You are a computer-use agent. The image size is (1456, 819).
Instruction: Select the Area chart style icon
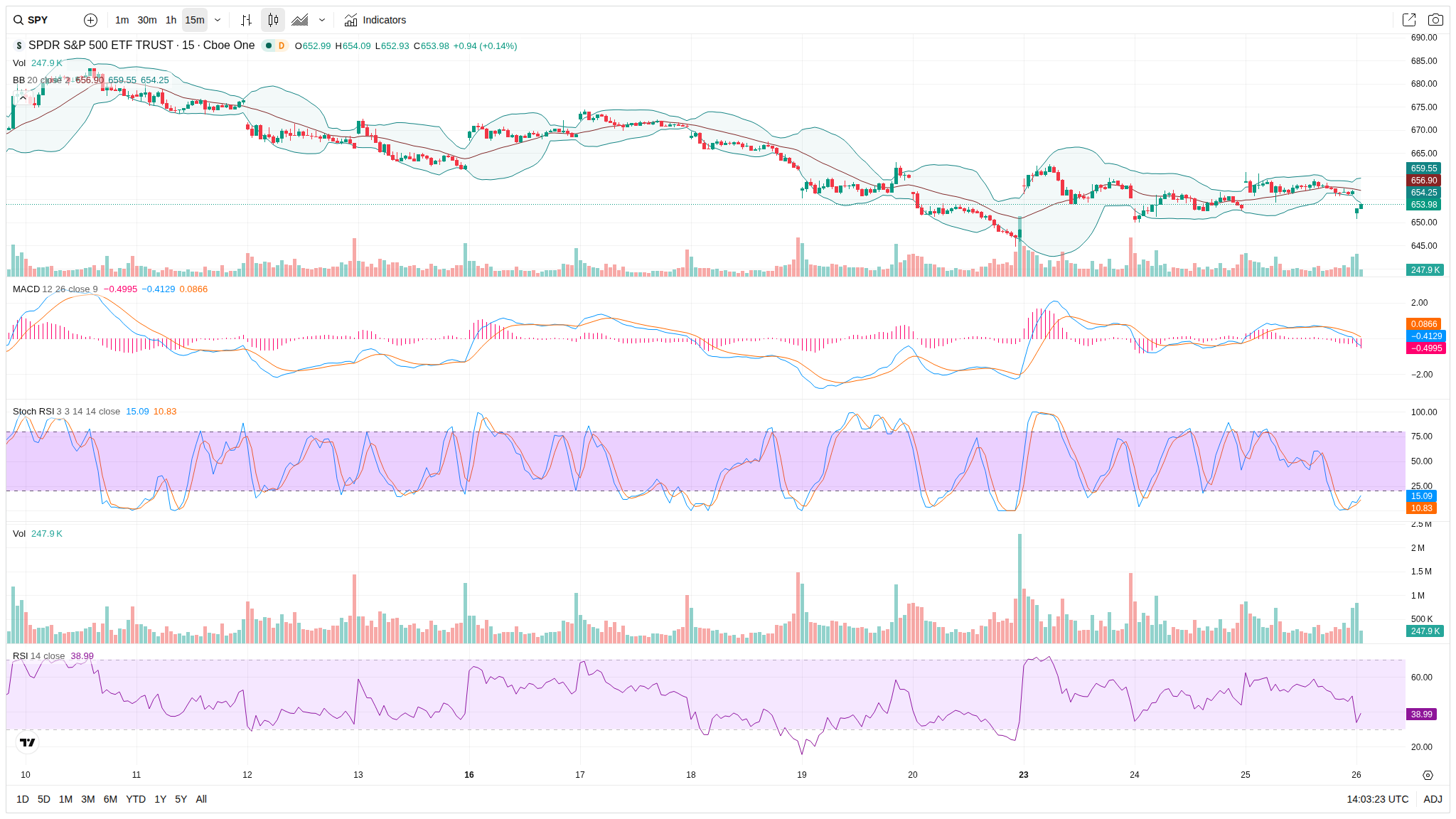point(300,20)
